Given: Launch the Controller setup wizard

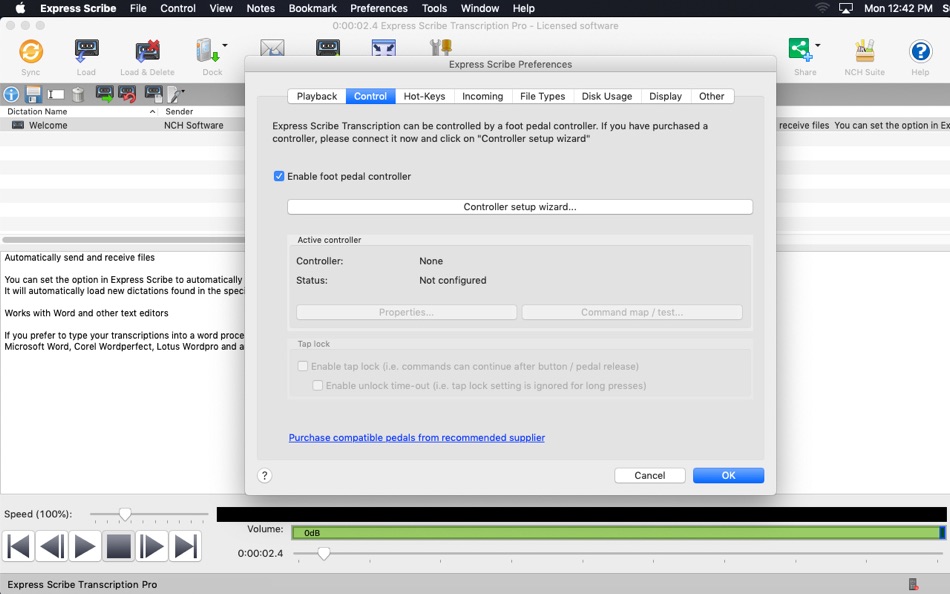Looking at the screenshot, I should pyautogui.click(x=520, y=206).
